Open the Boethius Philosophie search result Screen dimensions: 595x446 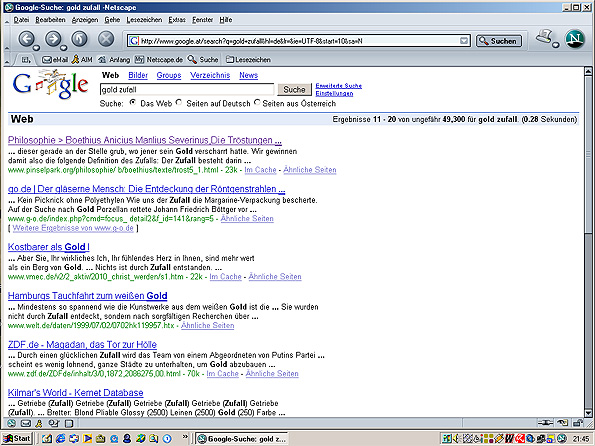tap(145, 140)
